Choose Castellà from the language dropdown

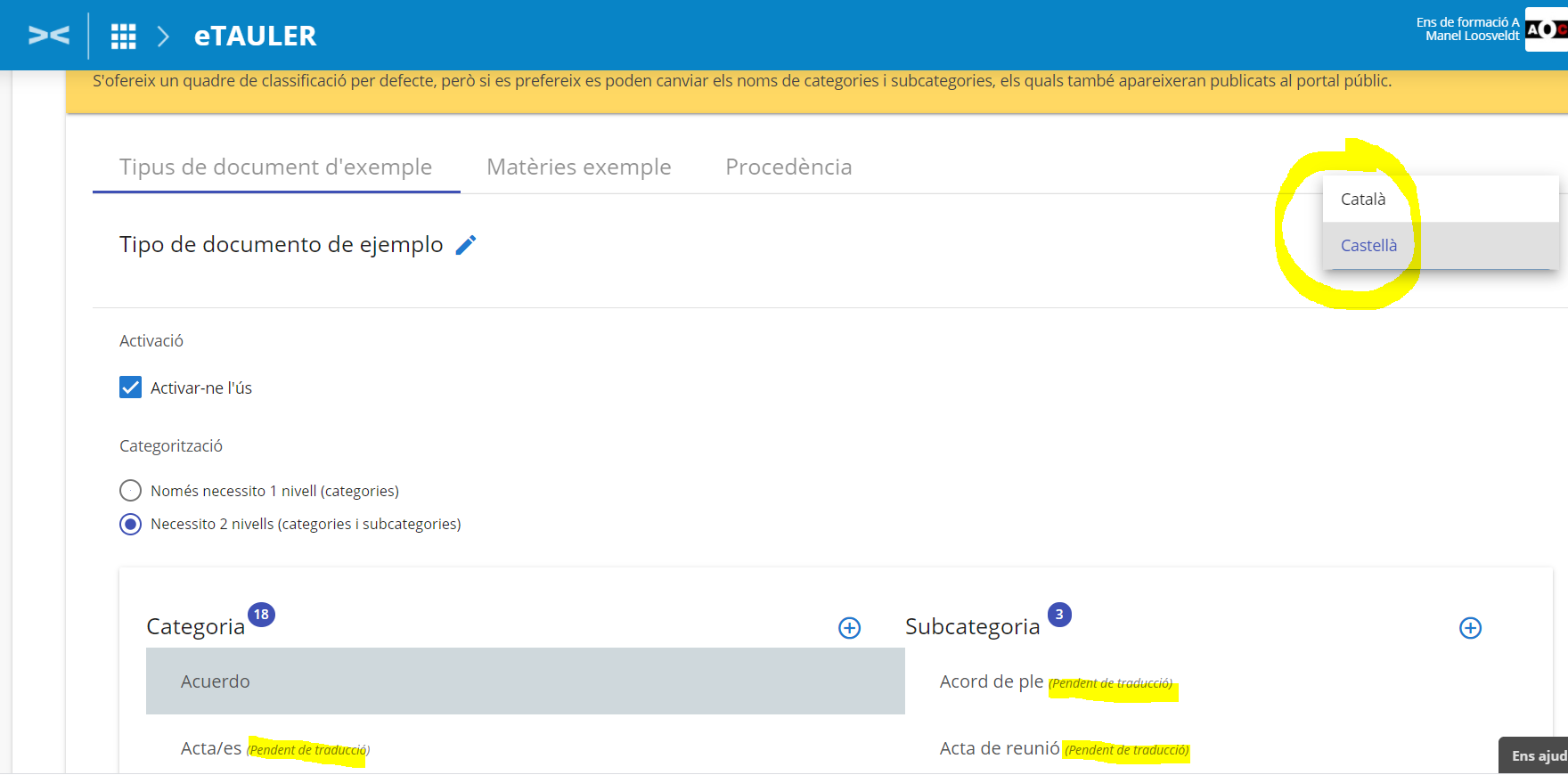tap(1368, 246)
